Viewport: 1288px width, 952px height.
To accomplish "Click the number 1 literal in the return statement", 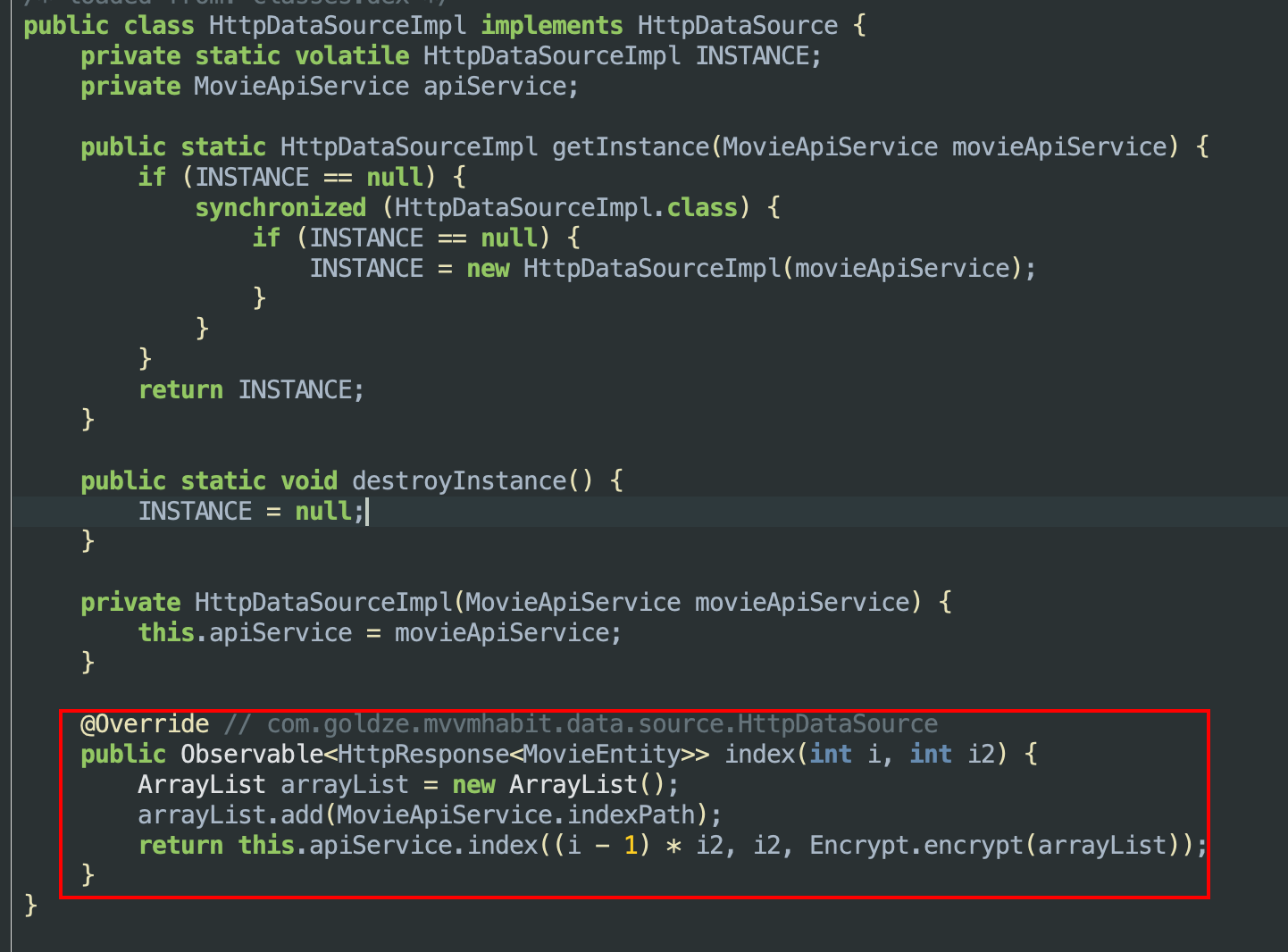I will (631, 845).
